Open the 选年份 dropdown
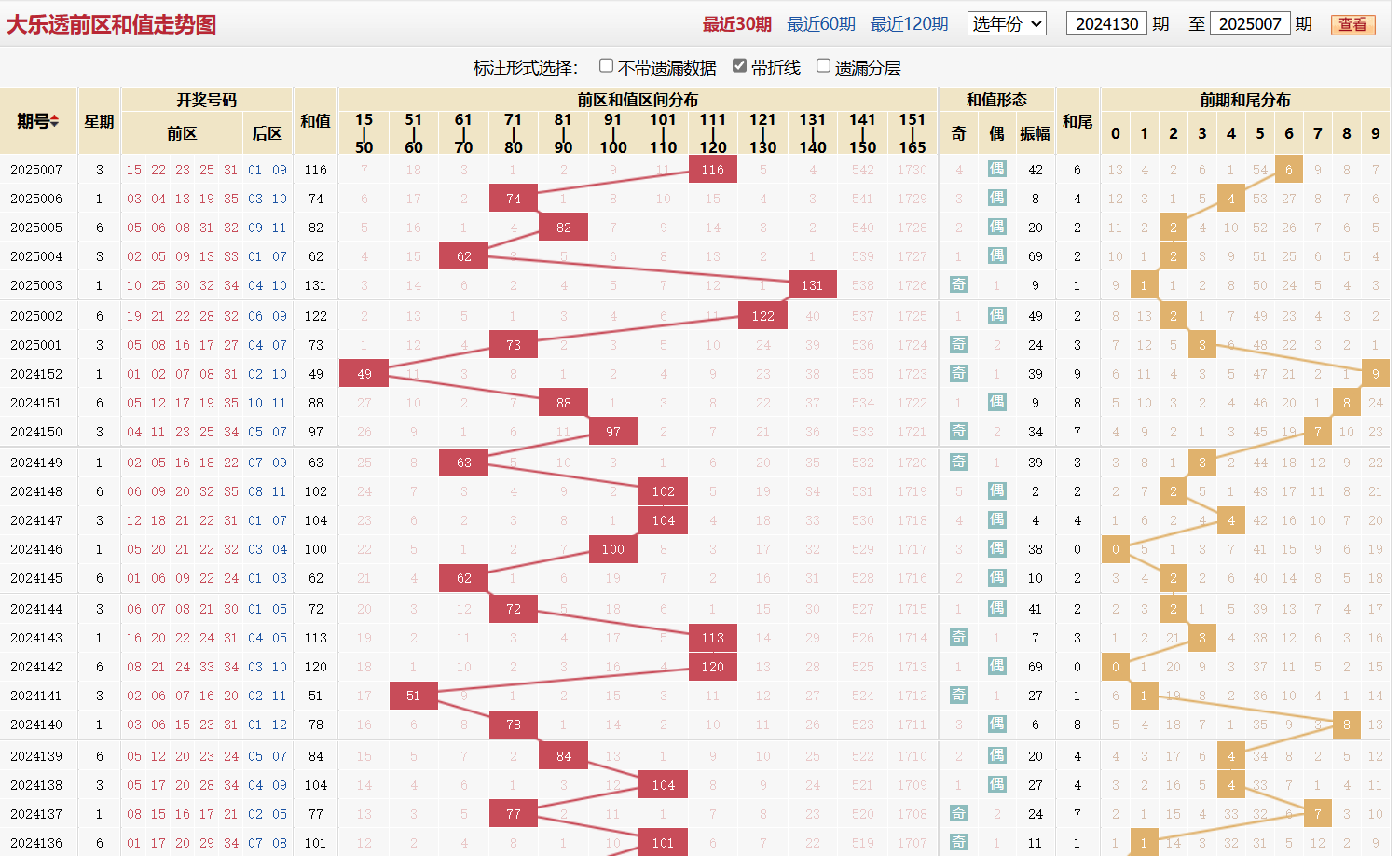 coord(1007,23)
